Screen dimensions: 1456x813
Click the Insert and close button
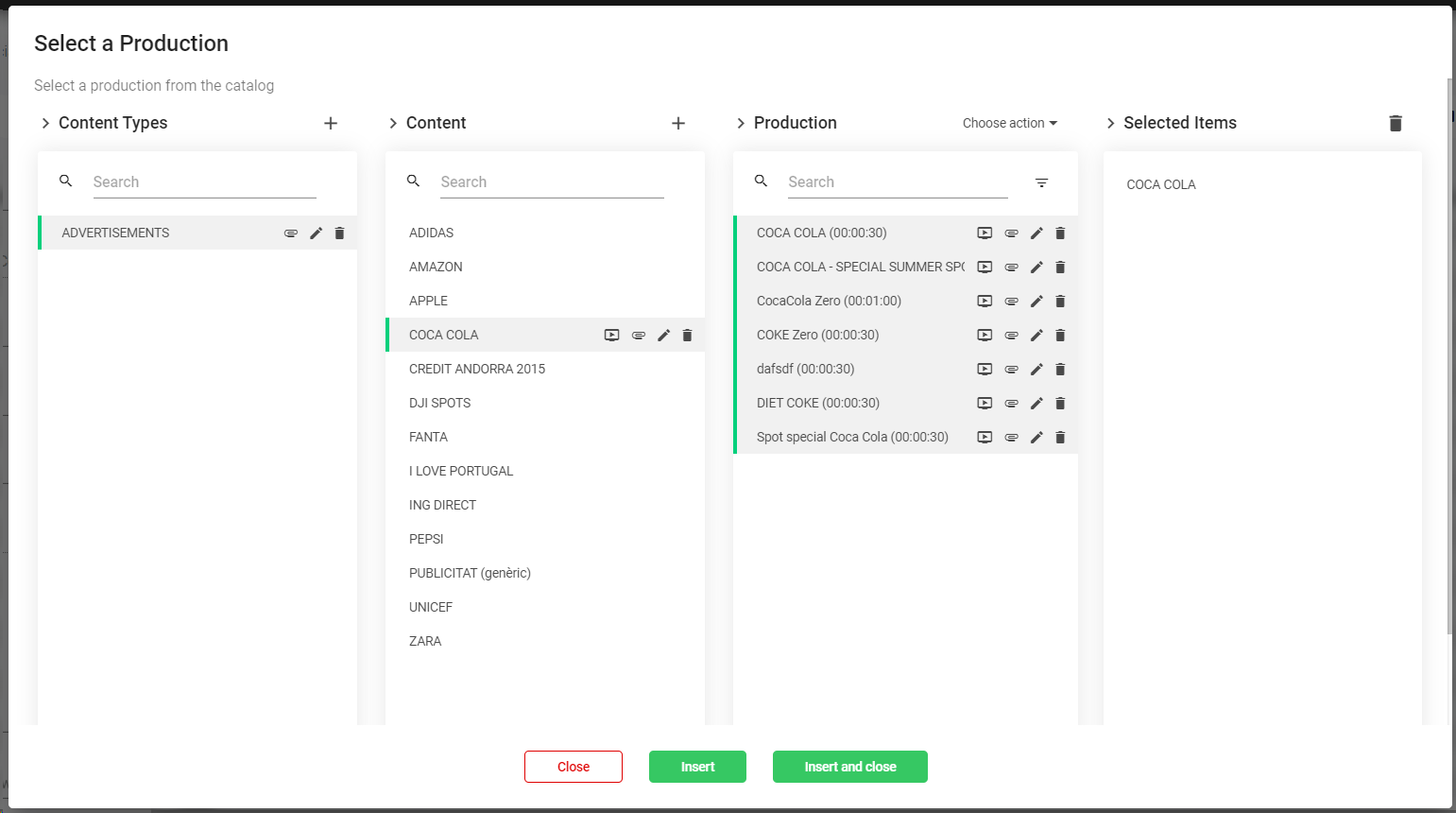coord(849,767)
